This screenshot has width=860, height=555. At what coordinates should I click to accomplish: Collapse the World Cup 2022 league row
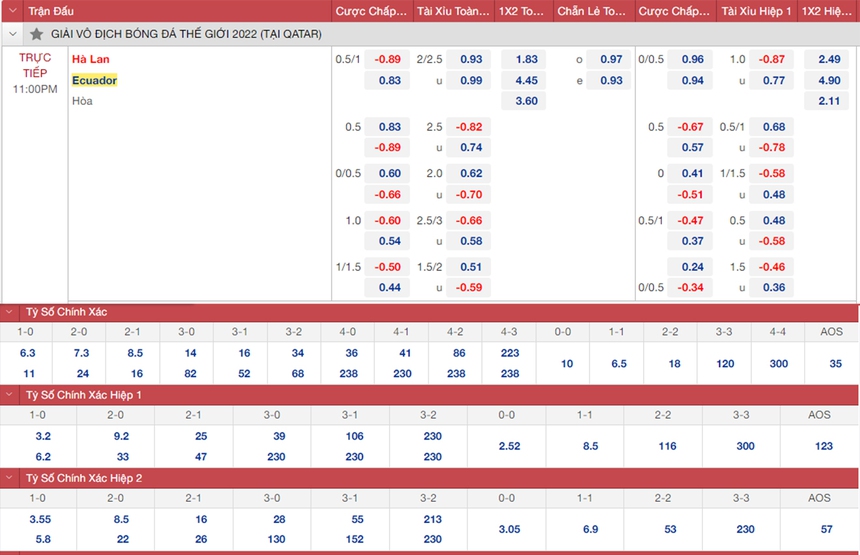pyautogui.click(x=12, y=34)
